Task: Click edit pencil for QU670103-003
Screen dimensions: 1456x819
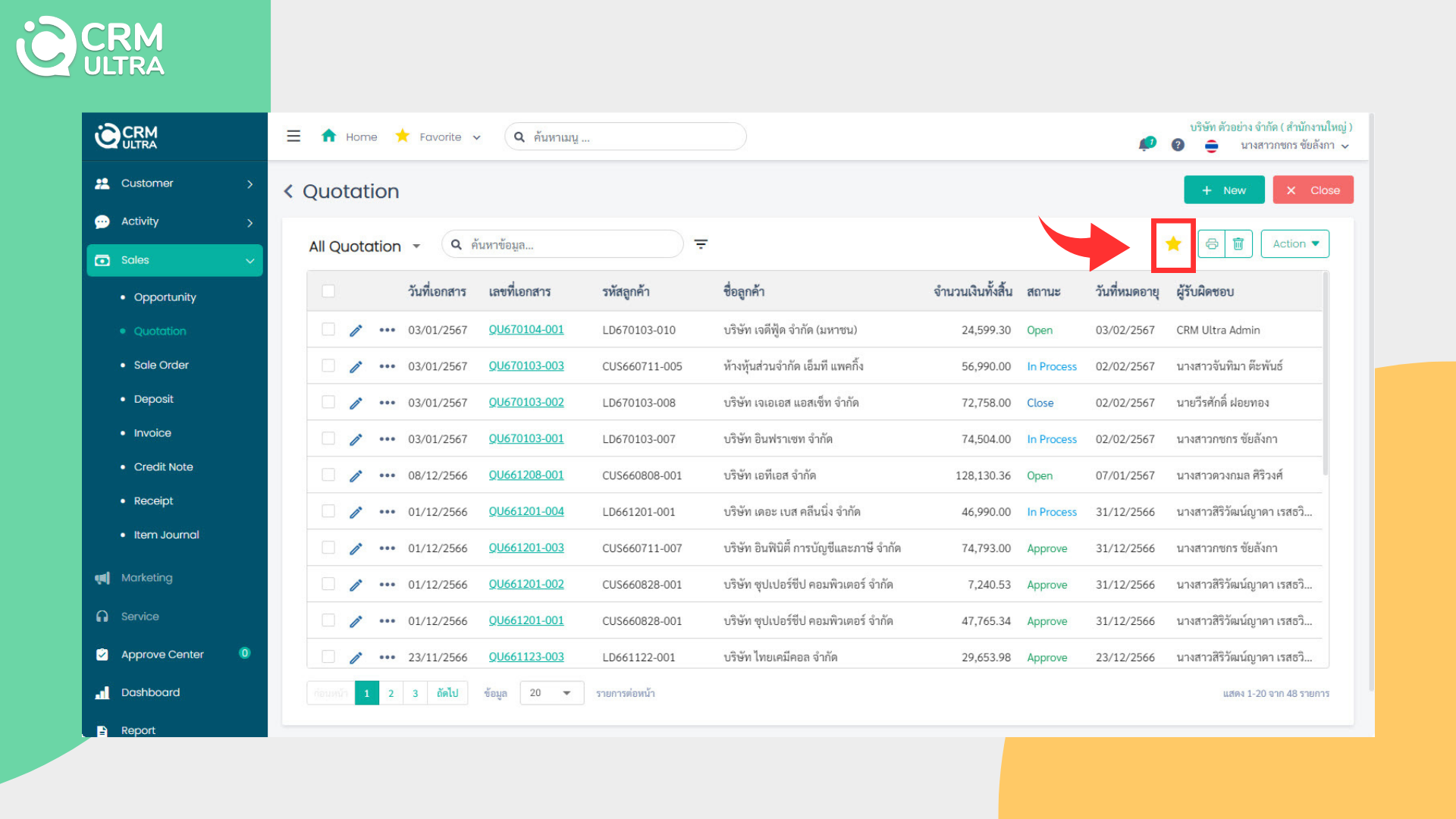Action: tap(356, 367)
